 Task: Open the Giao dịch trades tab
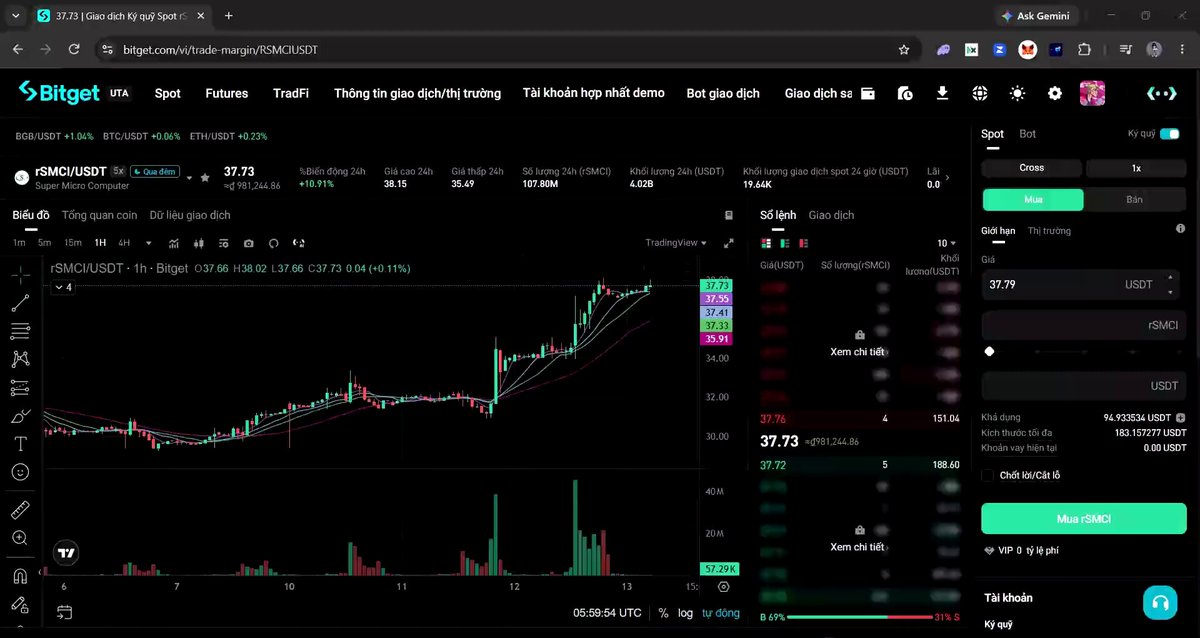click(831, 215)
